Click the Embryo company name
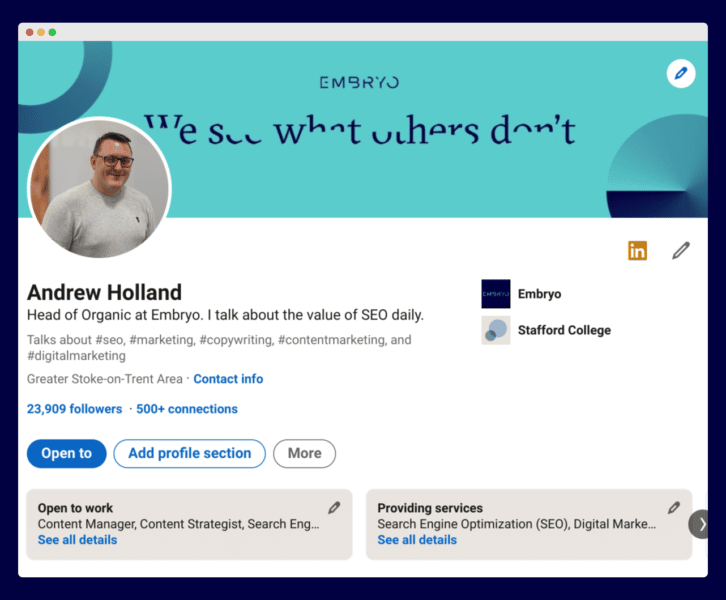Viewport: 726px width, 600px height. coord(539,294)
